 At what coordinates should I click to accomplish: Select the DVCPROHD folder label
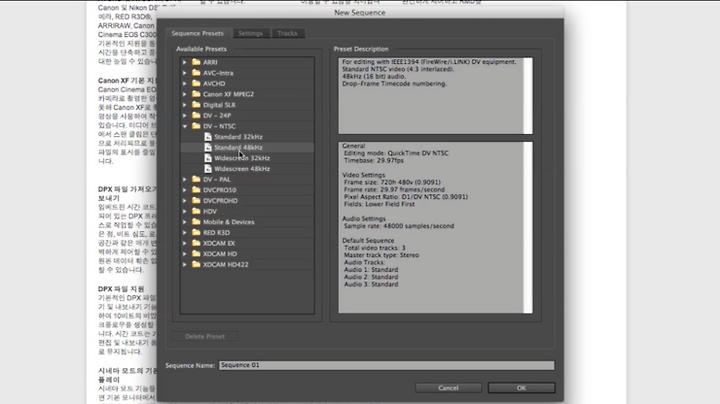(x=220, y=201)
